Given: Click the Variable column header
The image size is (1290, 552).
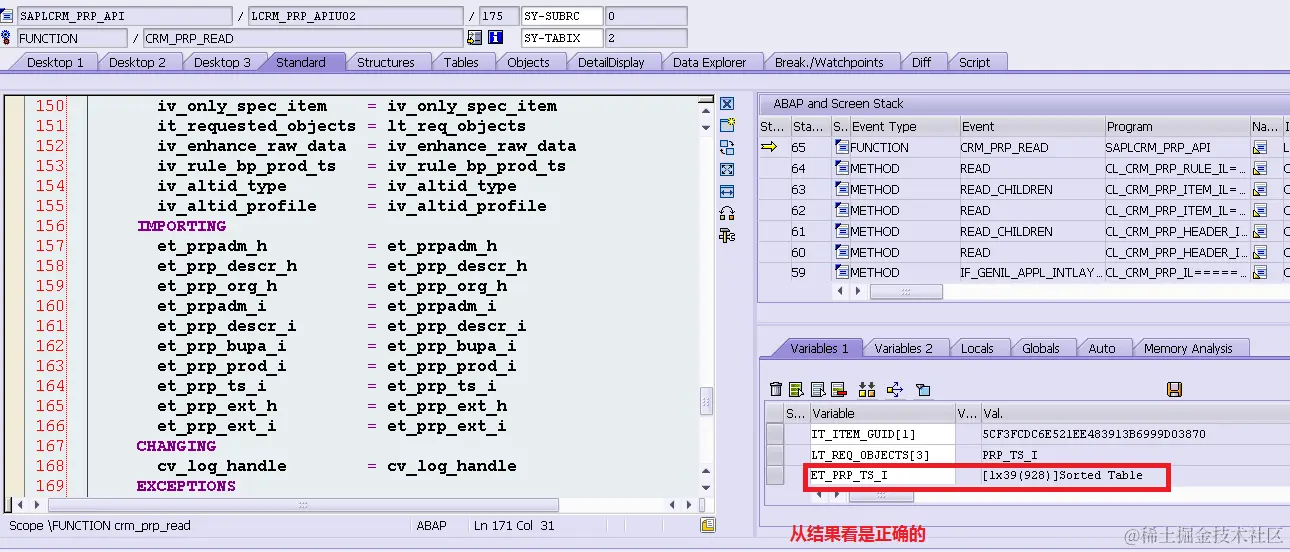Looking at the screenshot, I should pos(882,413).
